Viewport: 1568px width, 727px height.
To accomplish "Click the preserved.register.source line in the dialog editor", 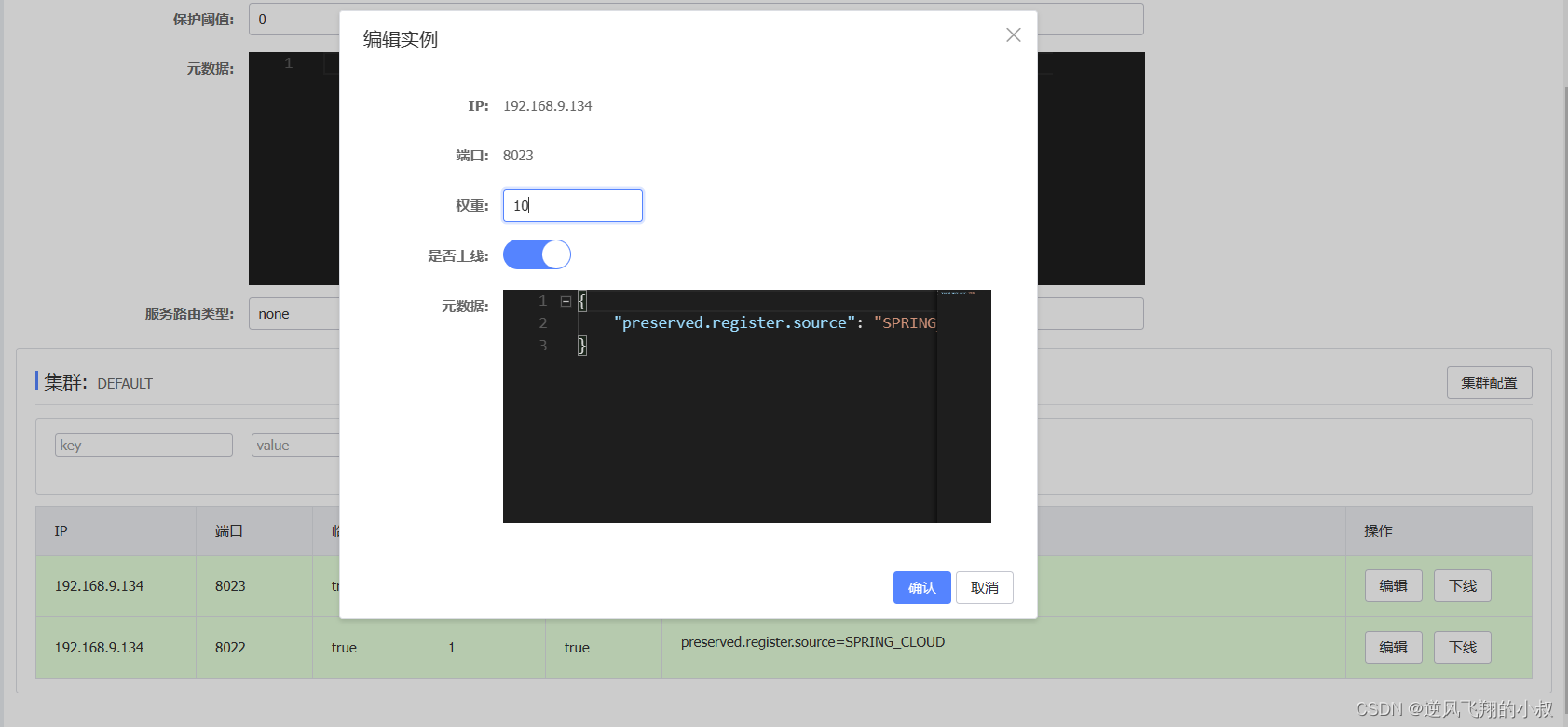I will click(x=745, y=323).
